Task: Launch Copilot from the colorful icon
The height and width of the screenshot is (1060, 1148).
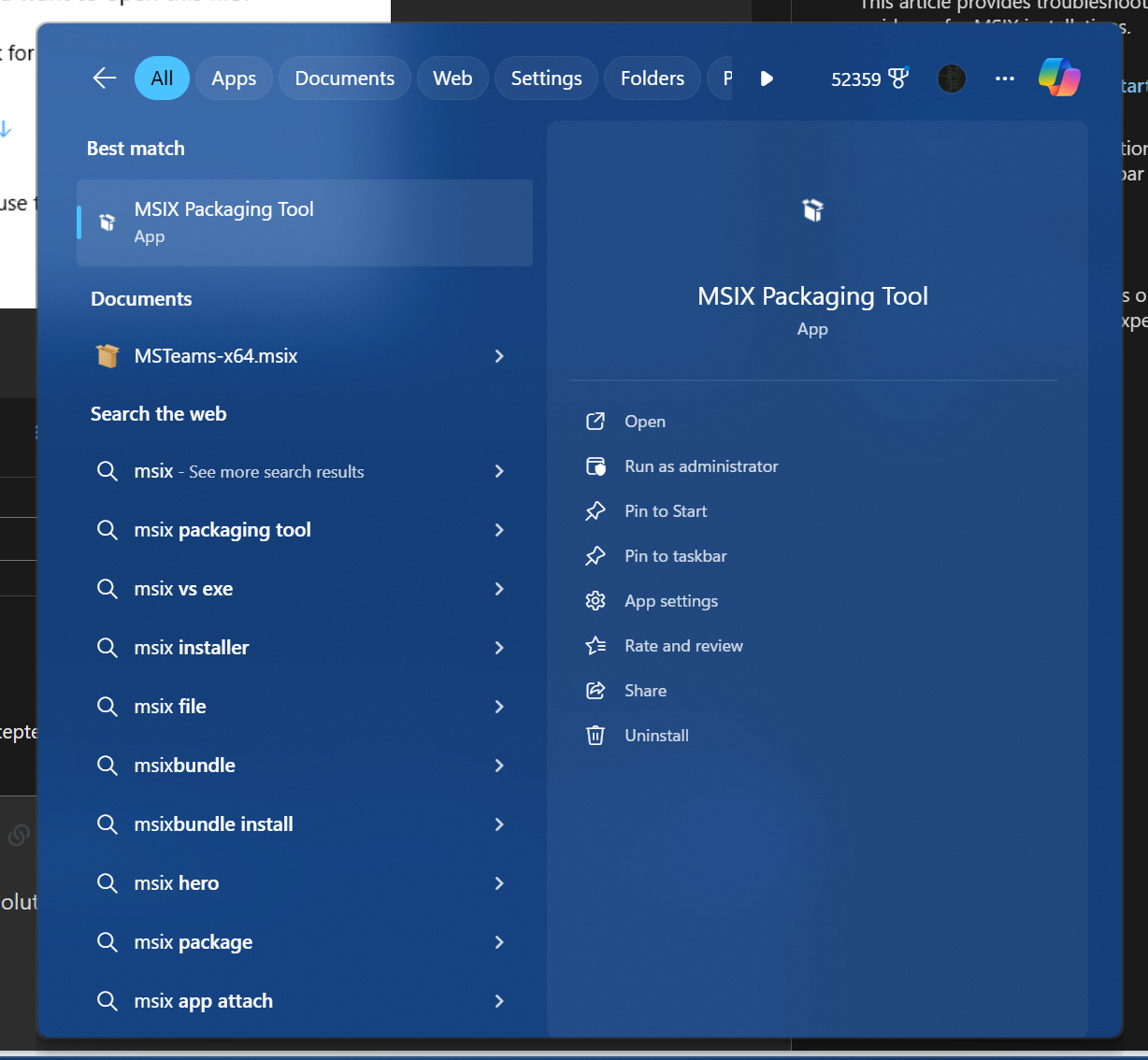Action: coord(1059,78)
